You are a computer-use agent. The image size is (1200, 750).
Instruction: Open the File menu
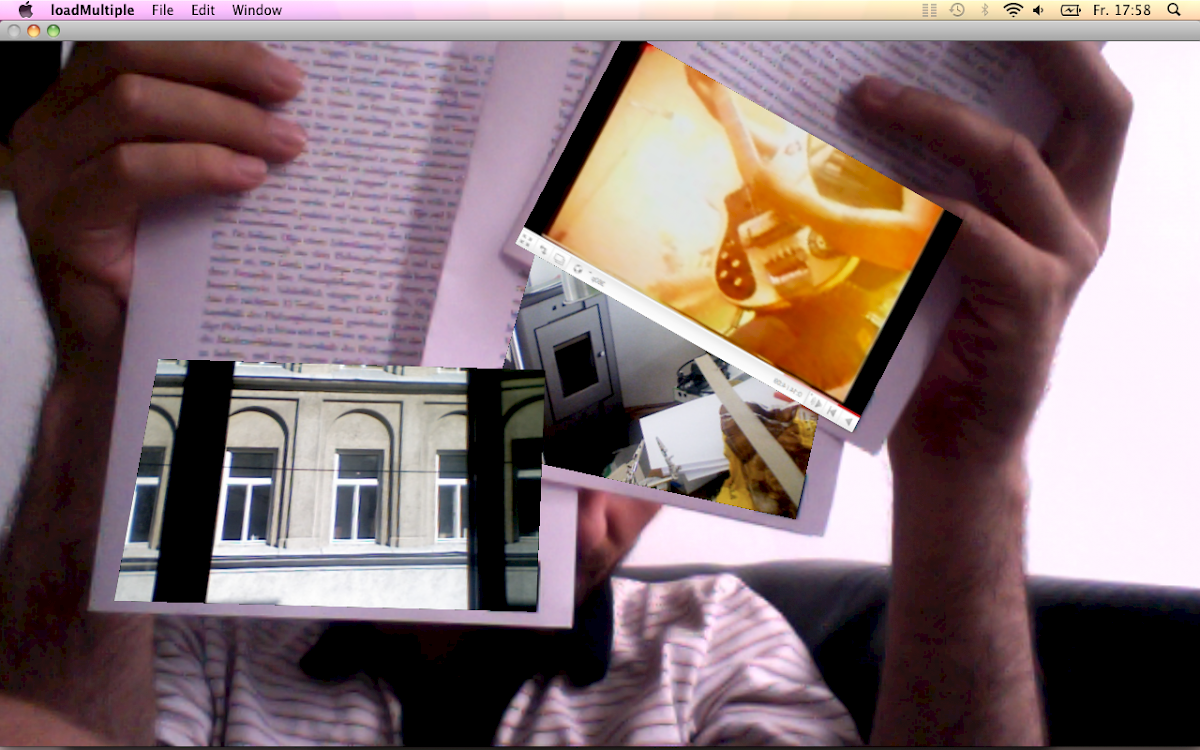162,10
